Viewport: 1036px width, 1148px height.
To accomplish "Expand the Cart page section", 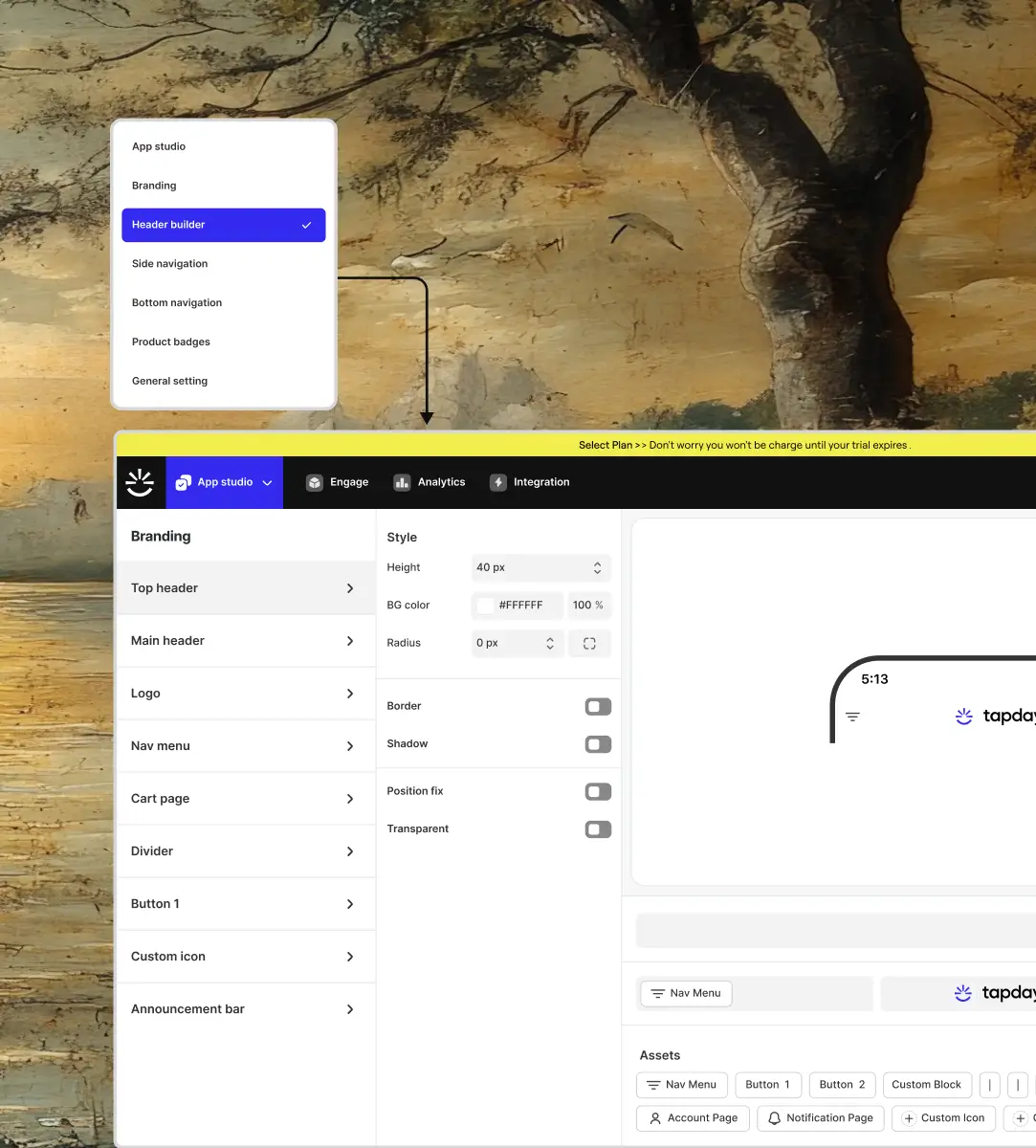I will click(245, 799).
